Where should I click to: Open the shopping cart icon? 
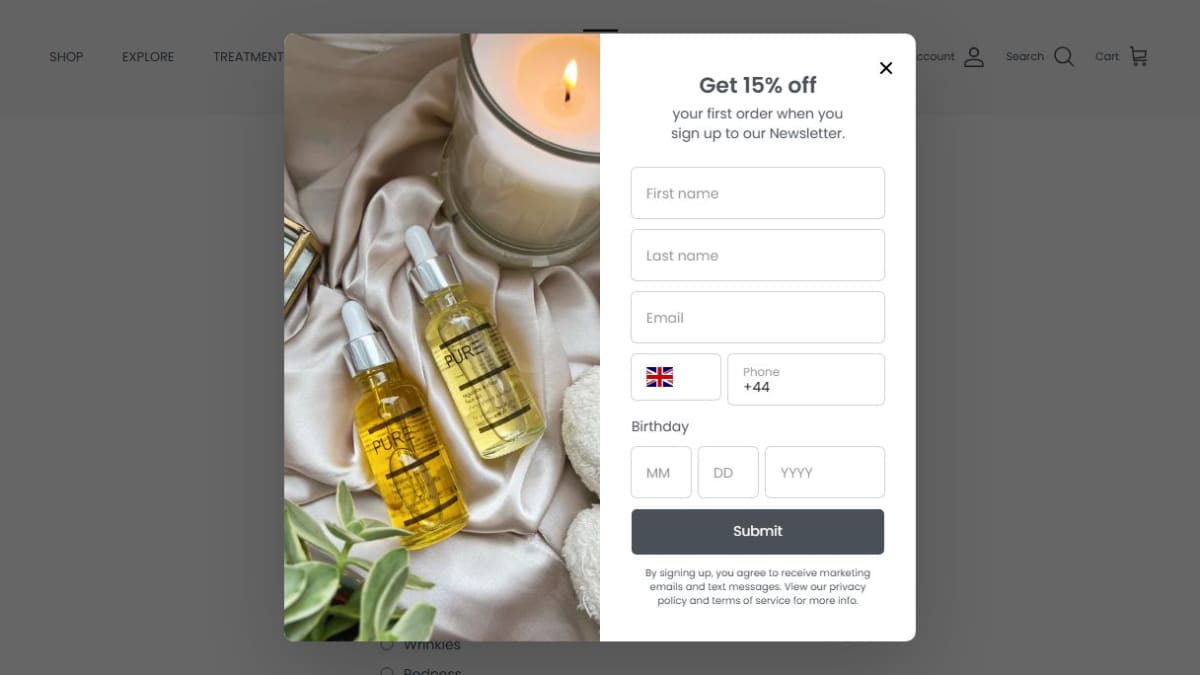(1138, 56)
